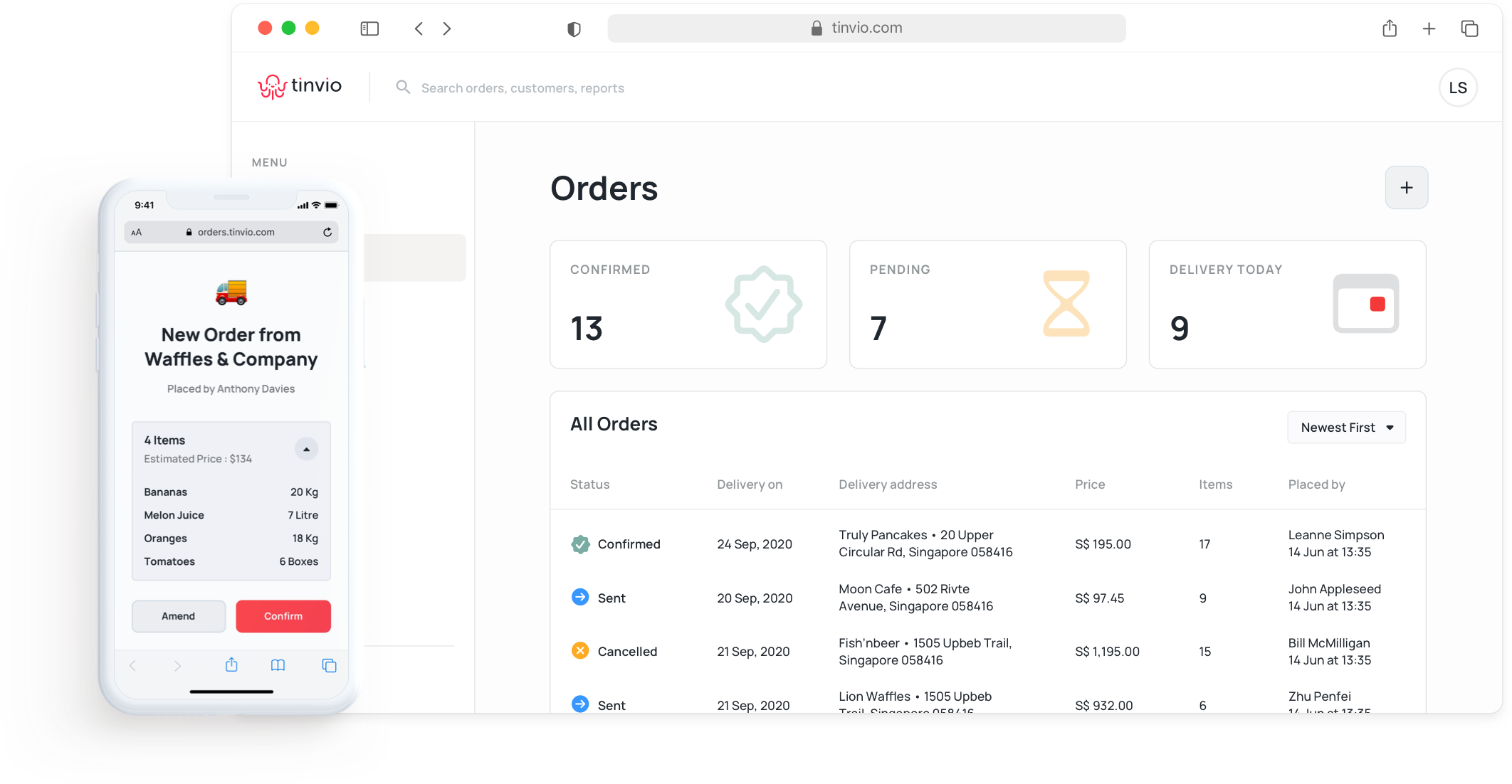1512x784 pixels.
Task: Click the tinvio logo
Action: [300, 87]
